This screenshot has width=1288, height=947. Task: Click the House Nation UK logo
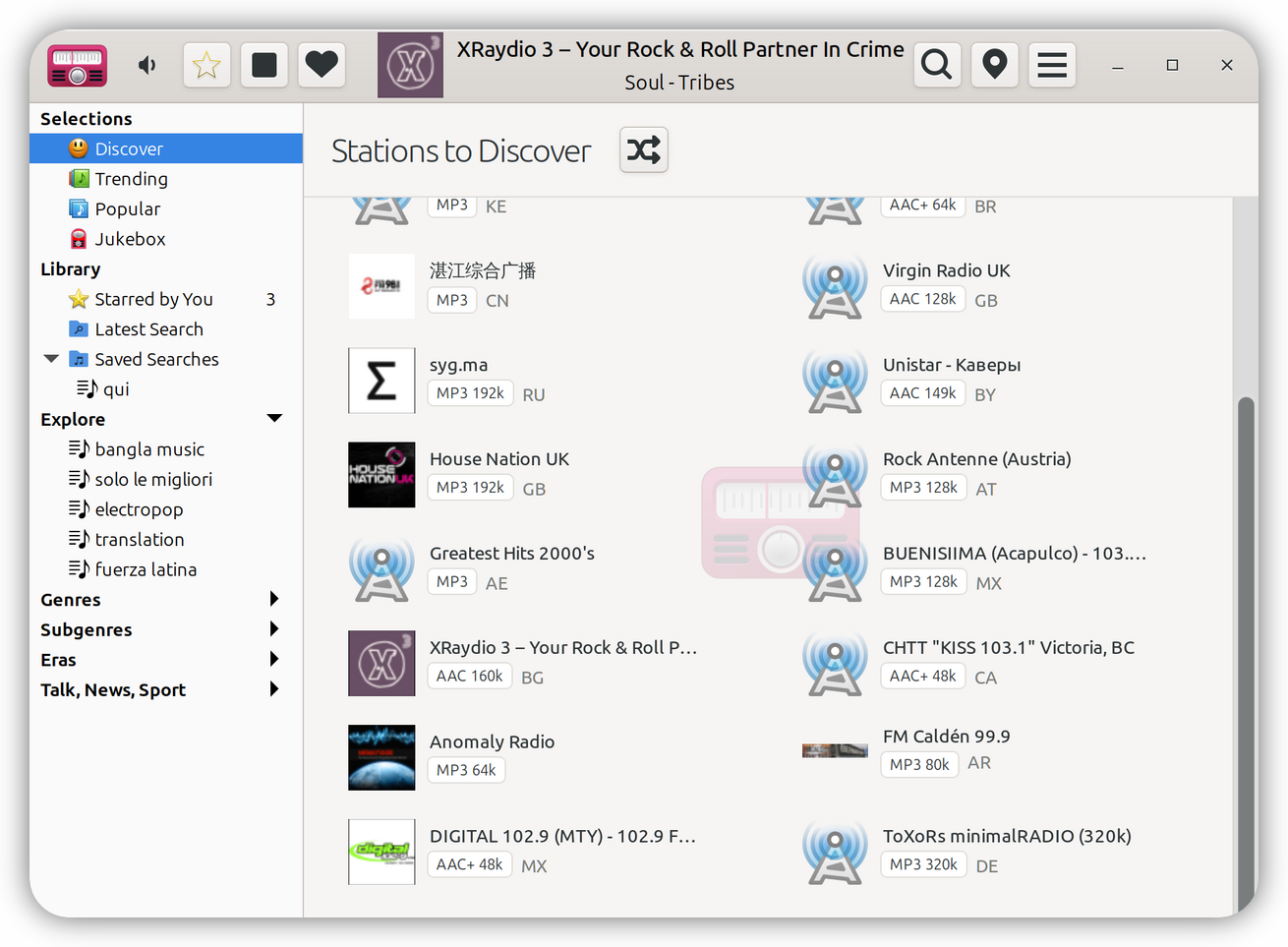pyautogui.click(x=381, y=475)
